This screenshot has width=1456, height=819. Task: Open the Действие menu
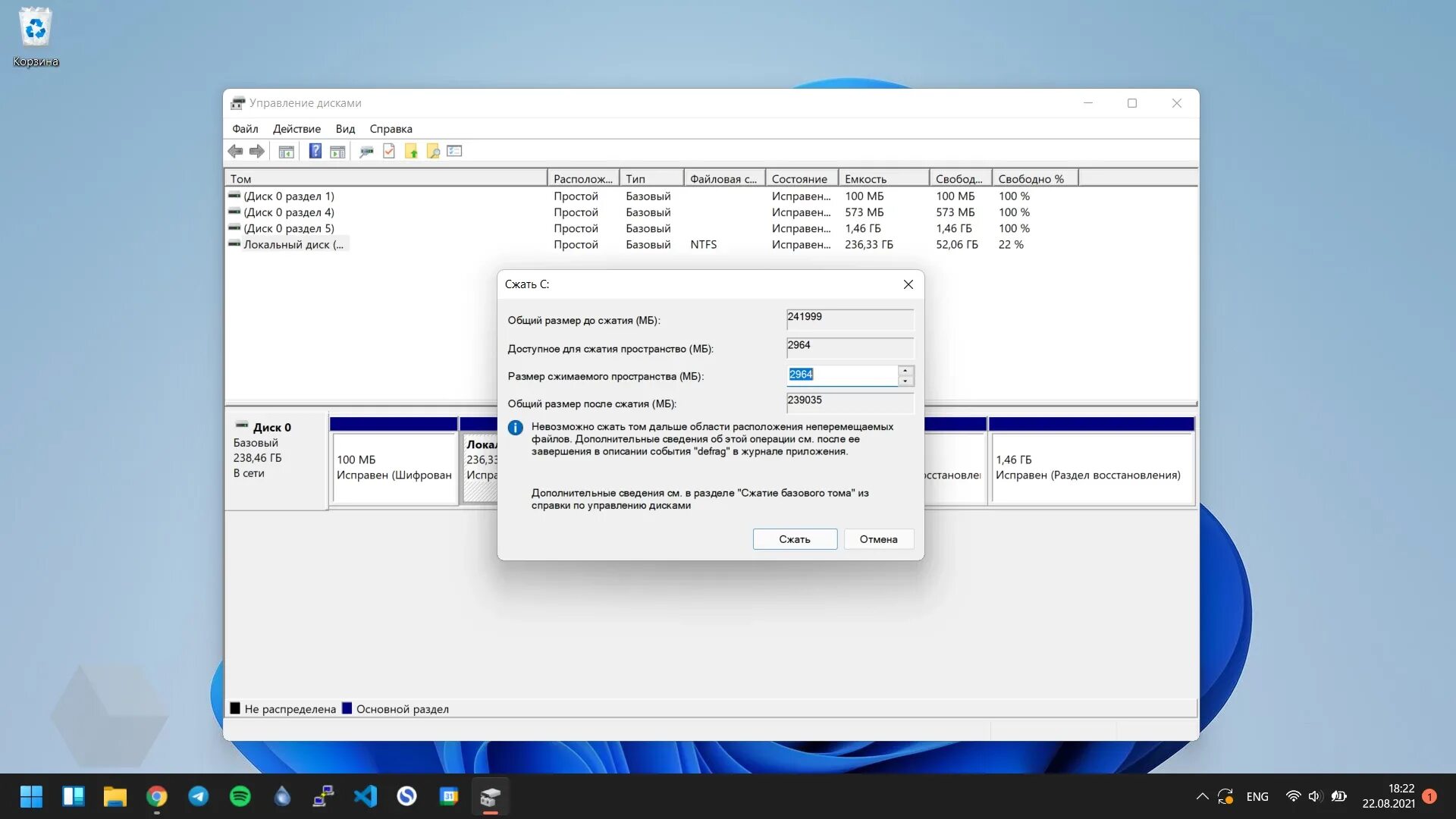tap(297, 129)
